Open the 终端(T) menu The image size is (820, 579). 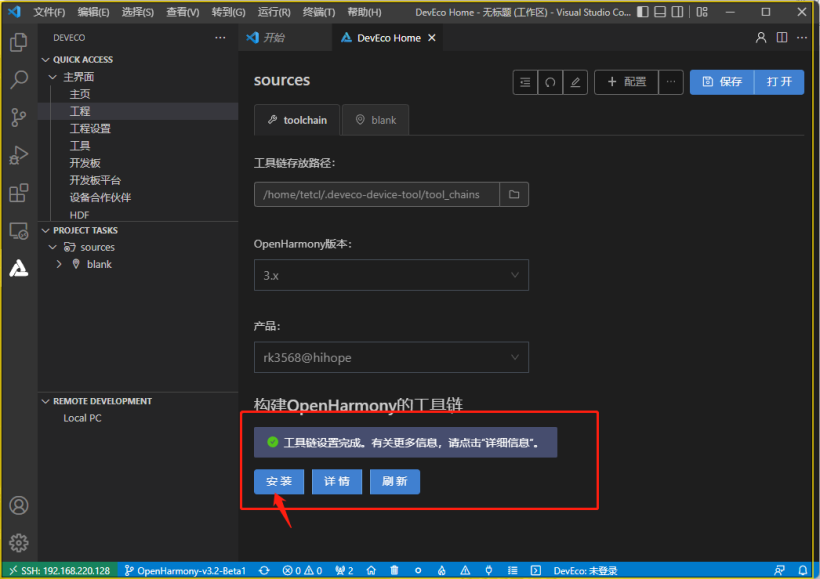319,12
